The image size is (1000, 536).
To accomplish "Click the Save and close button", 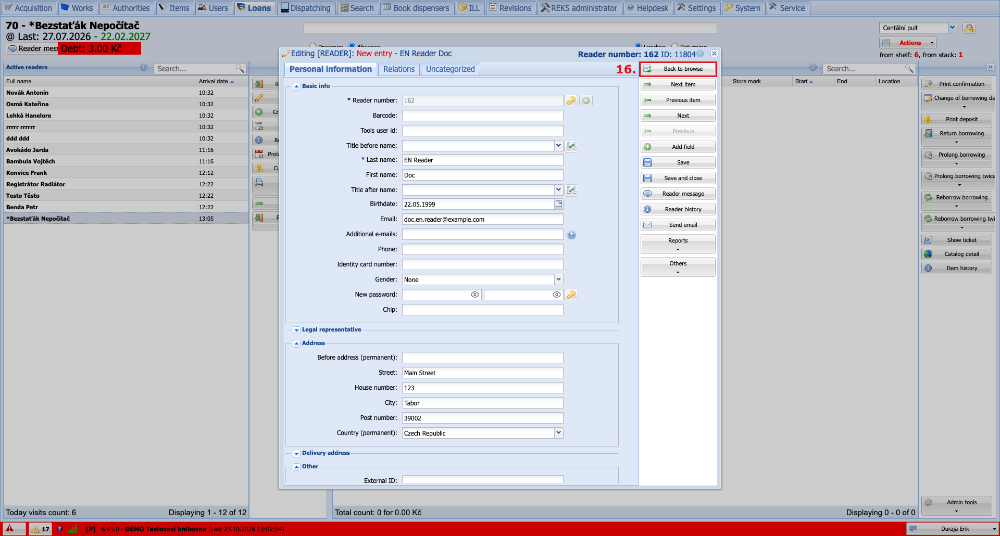I will 678,178.
